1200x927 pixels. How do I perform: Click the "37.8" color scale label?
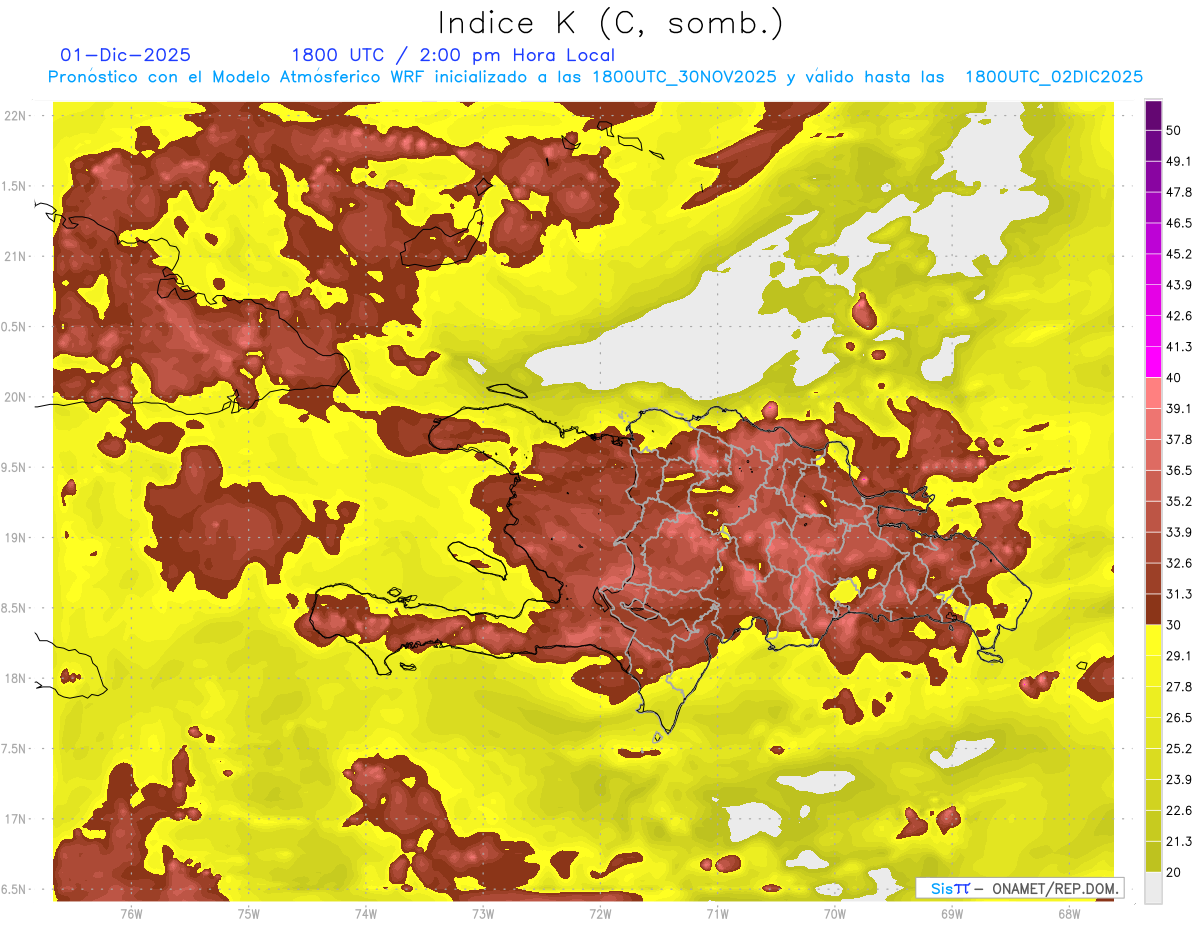pyautogui.click(x=1178, y=440)
